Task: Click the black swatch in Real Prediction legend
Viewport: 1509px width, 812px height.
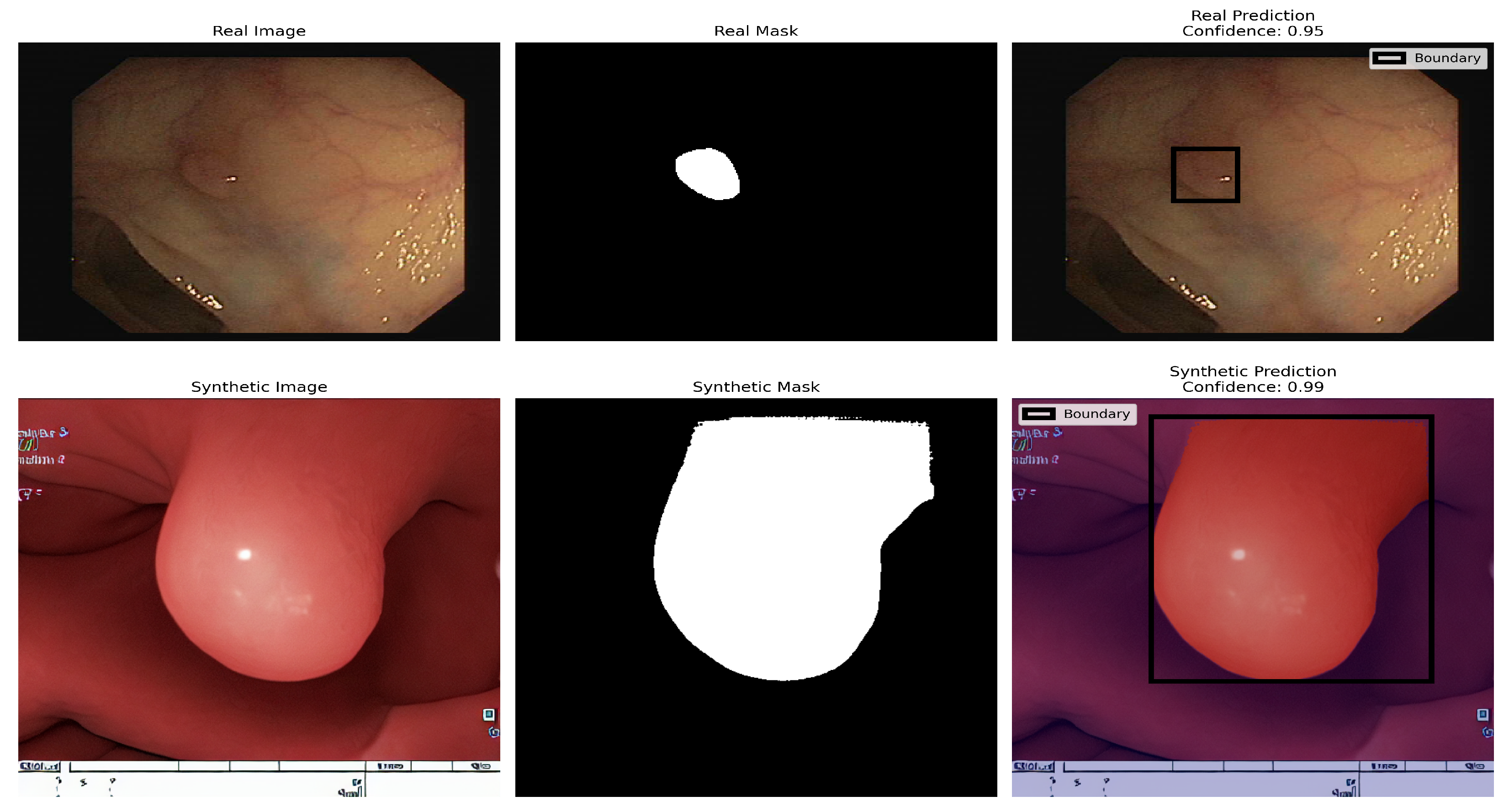Action: point(1389,58)
